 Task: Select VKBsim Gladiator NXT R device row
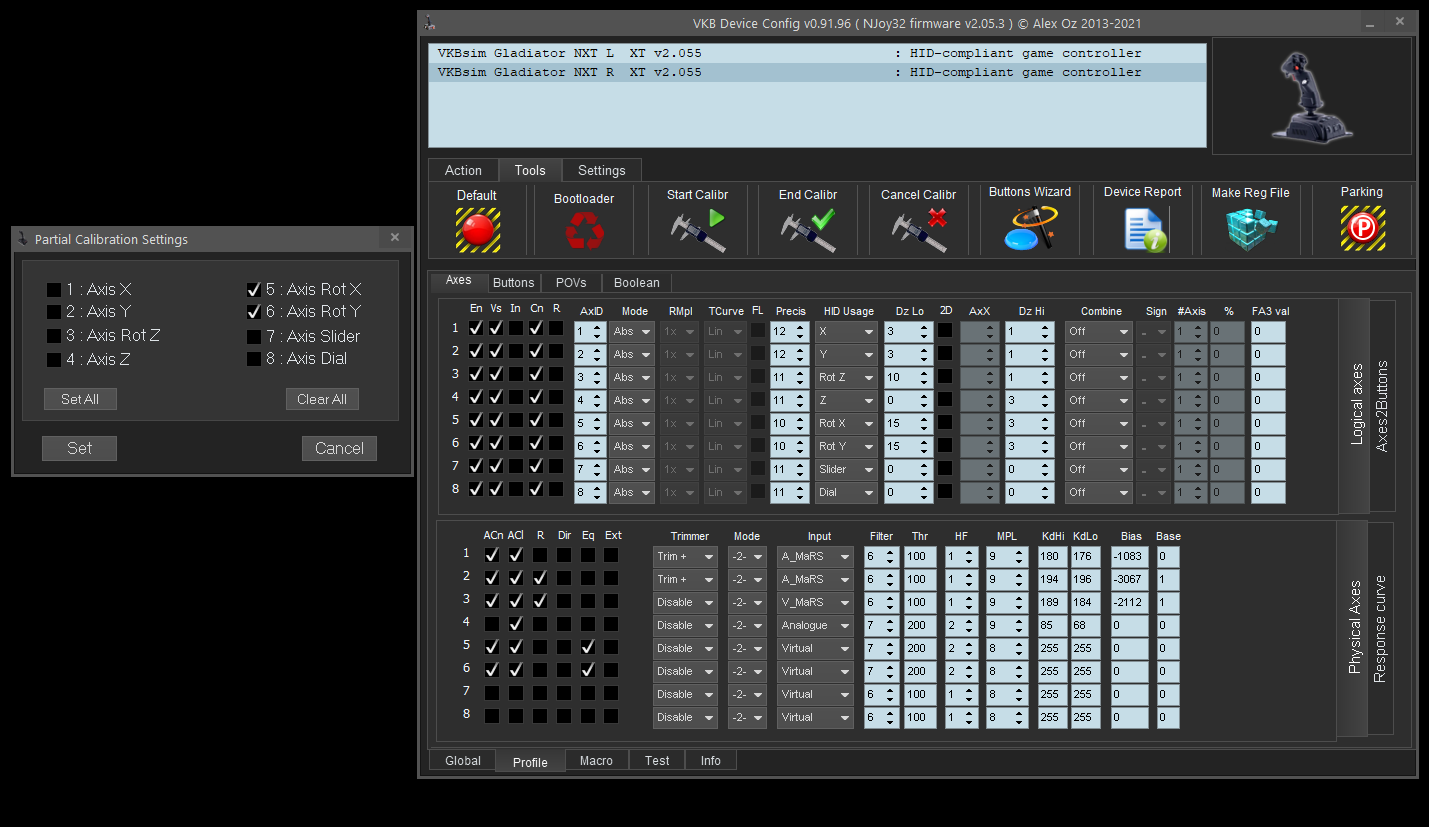(x=817, y=72)
